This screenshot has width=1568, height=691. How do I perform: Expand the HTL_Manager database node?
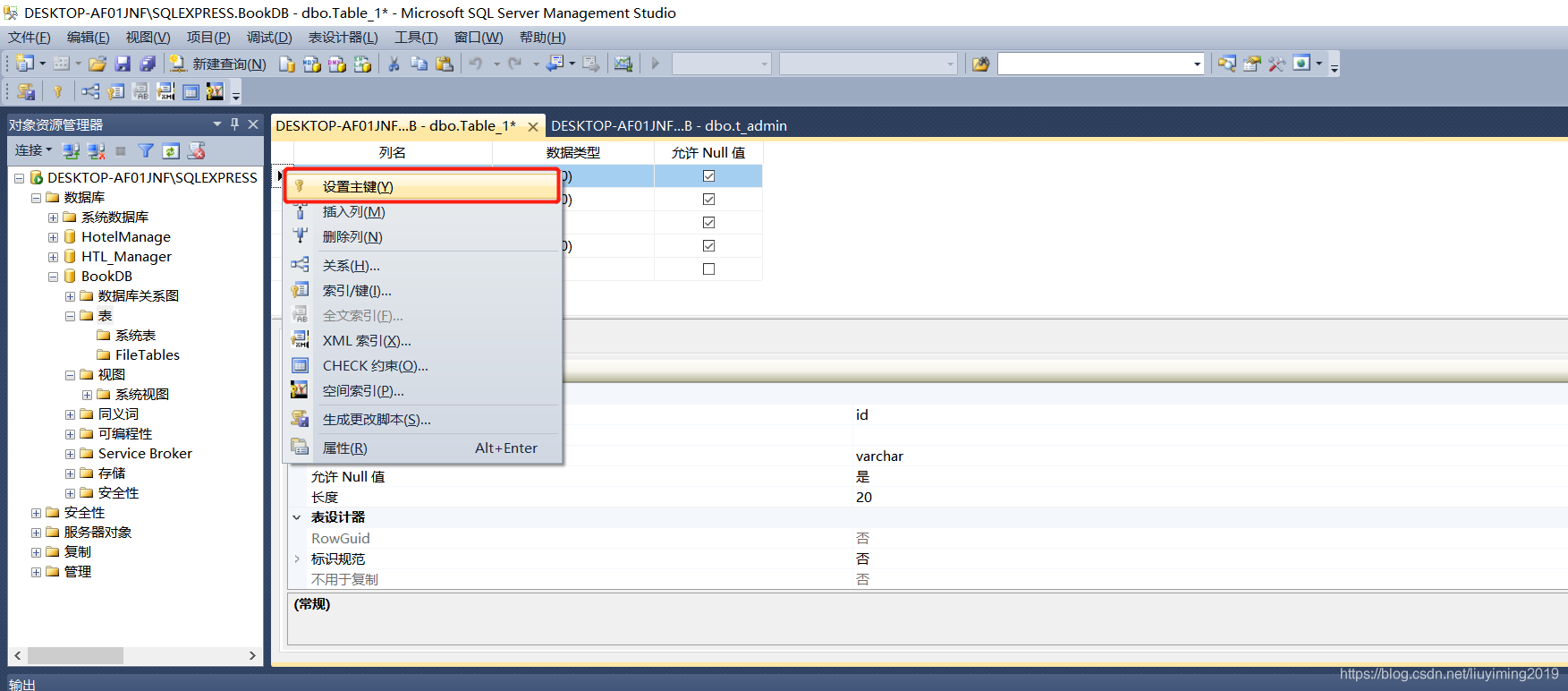coord(53,257)
